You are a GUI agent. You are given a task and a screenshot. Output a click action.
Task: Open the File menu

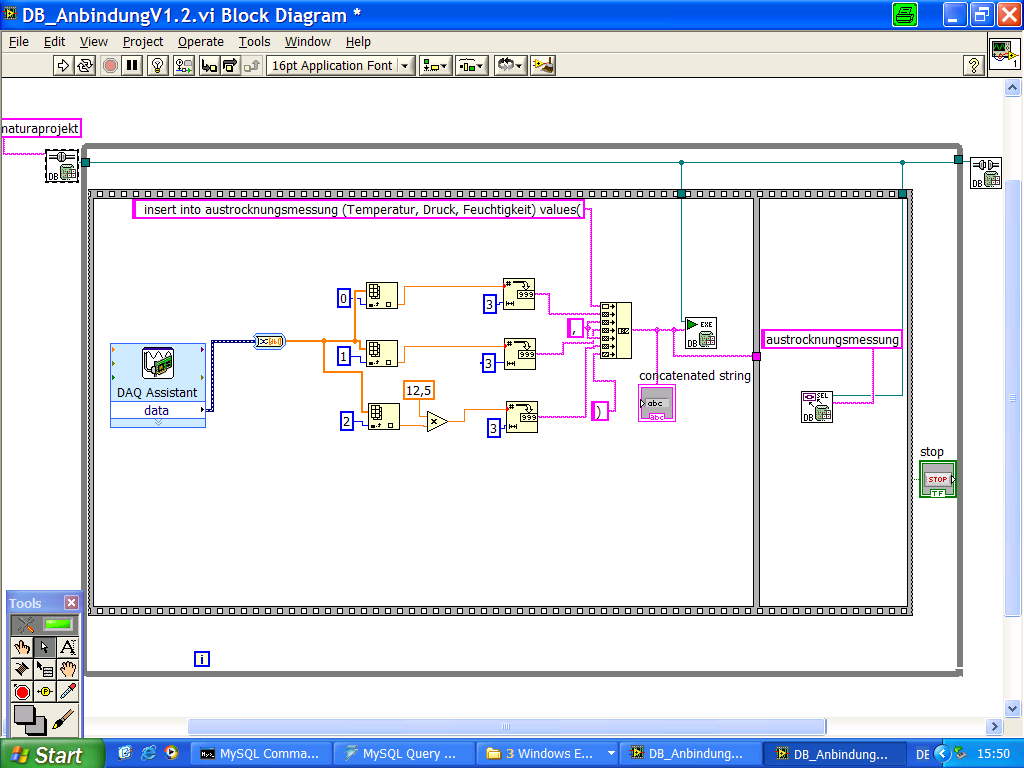(18, 42)
